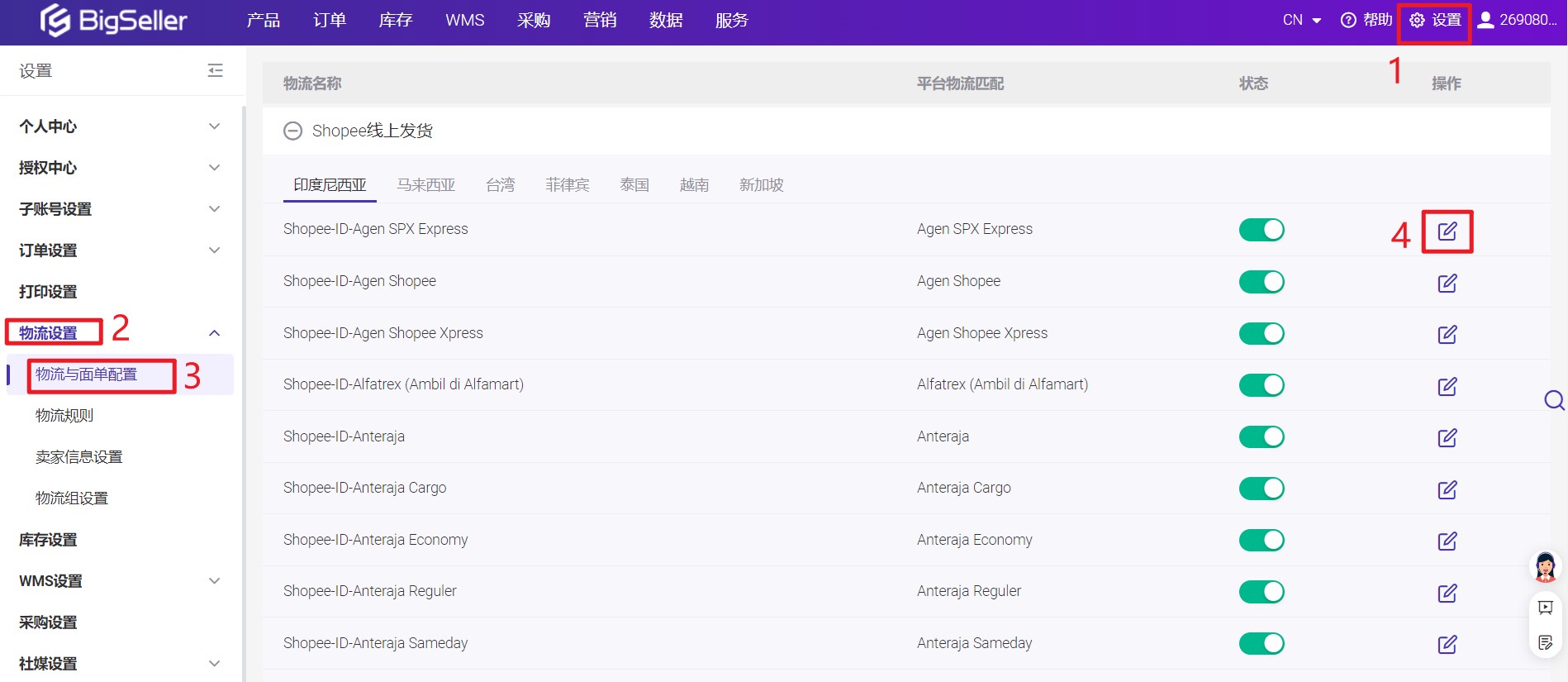Click the user account avatar icon

point(1485,20)
